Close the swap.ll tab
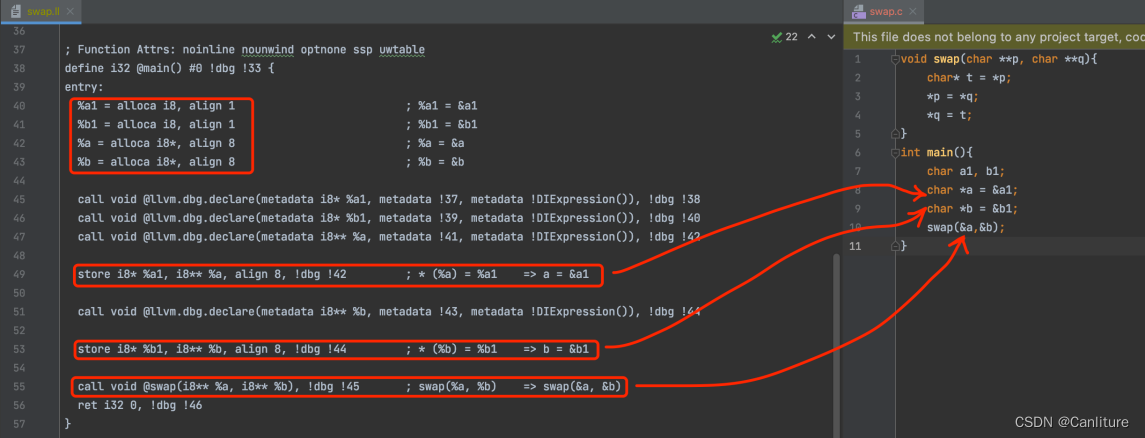This screenshot has height=438, width=1145. point(70,12)
